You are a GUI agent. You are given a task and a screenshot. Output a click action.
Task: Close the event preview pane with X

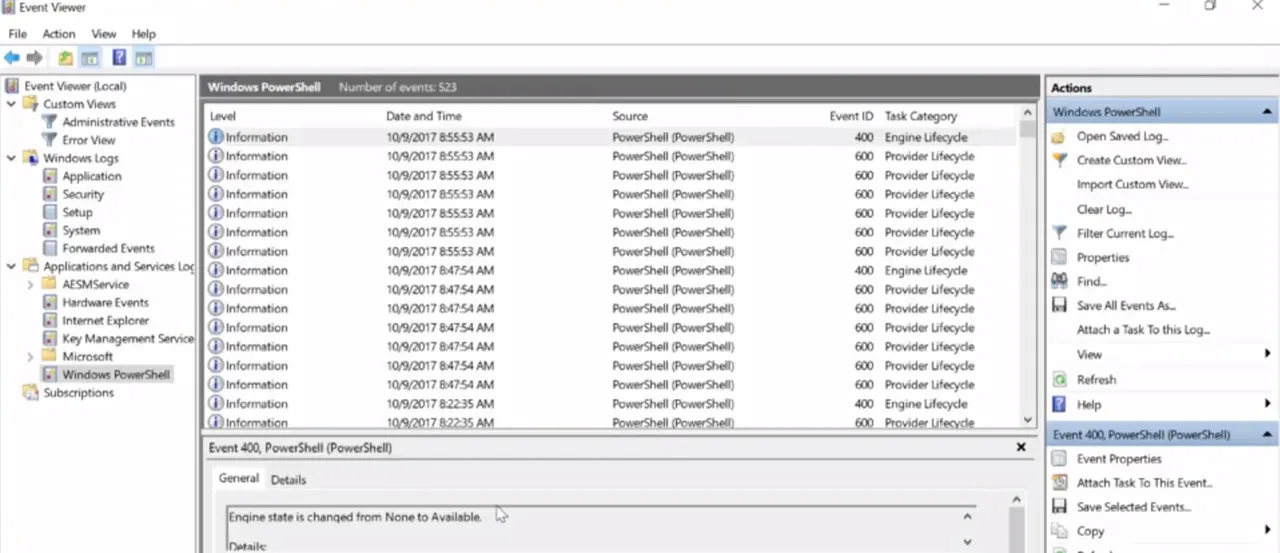(x=1021, y=448)
